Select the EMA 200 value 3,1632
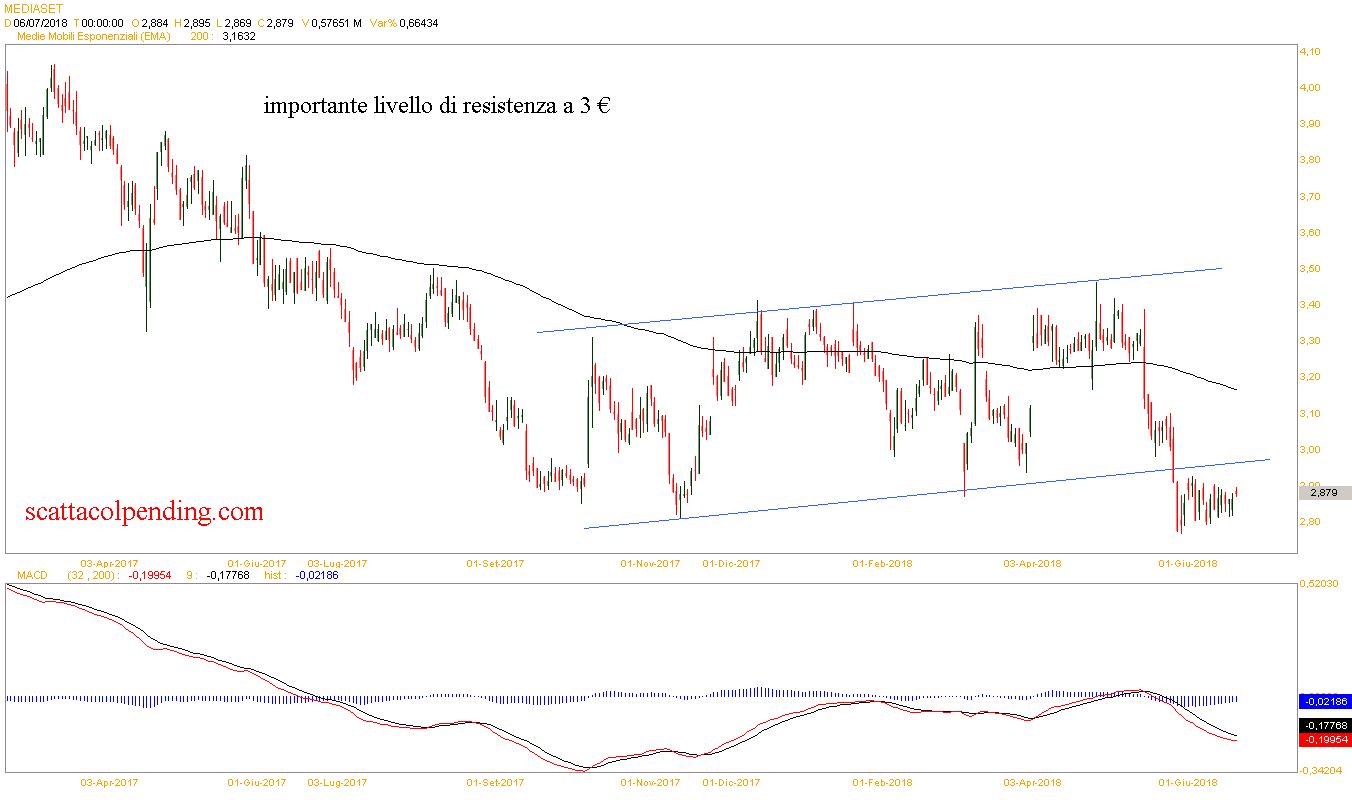Image resolution: width=1352 pixels, height=800 pixels. coord(239,36)
